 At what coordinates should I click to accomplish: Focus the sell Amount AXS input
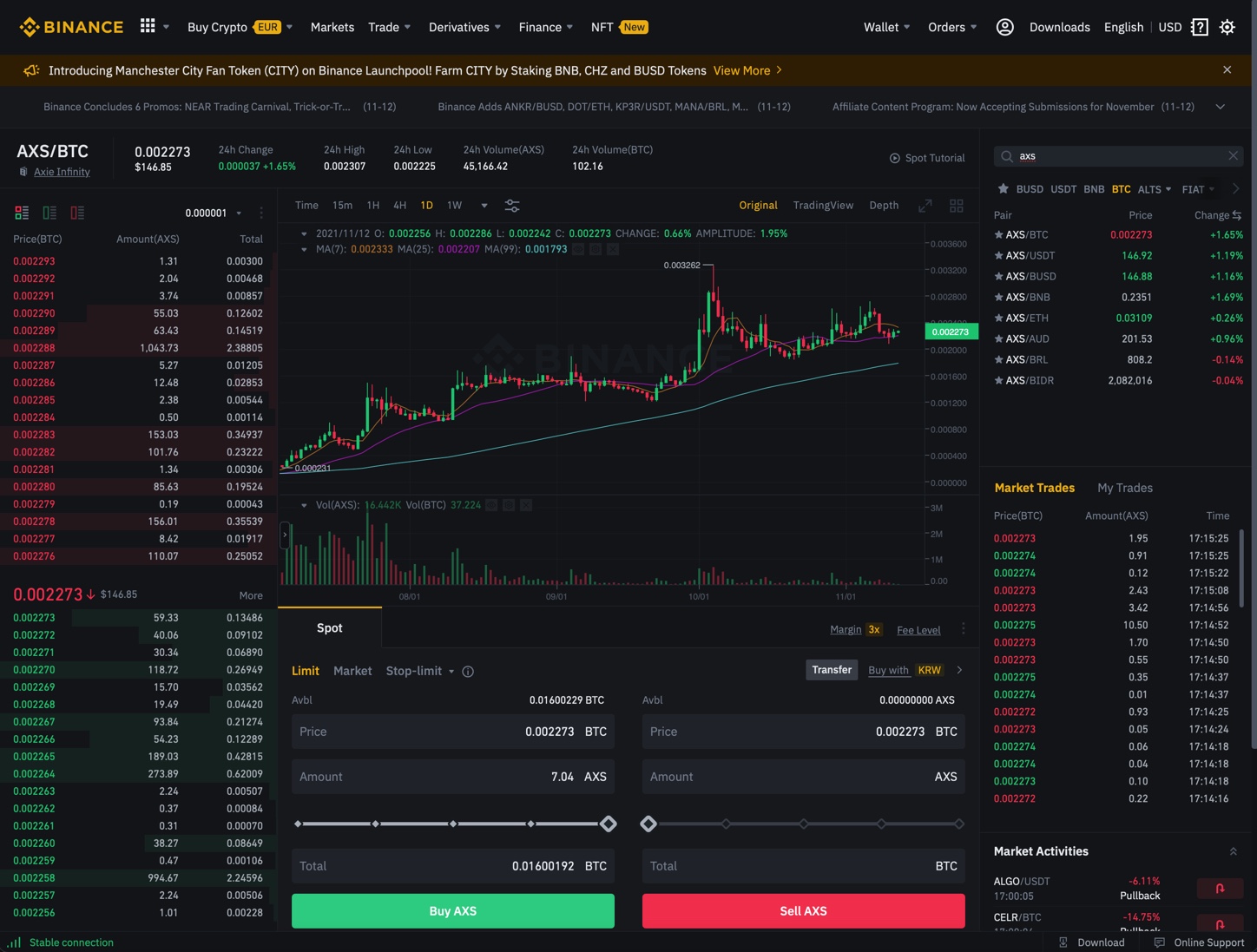tap(804, 777)
